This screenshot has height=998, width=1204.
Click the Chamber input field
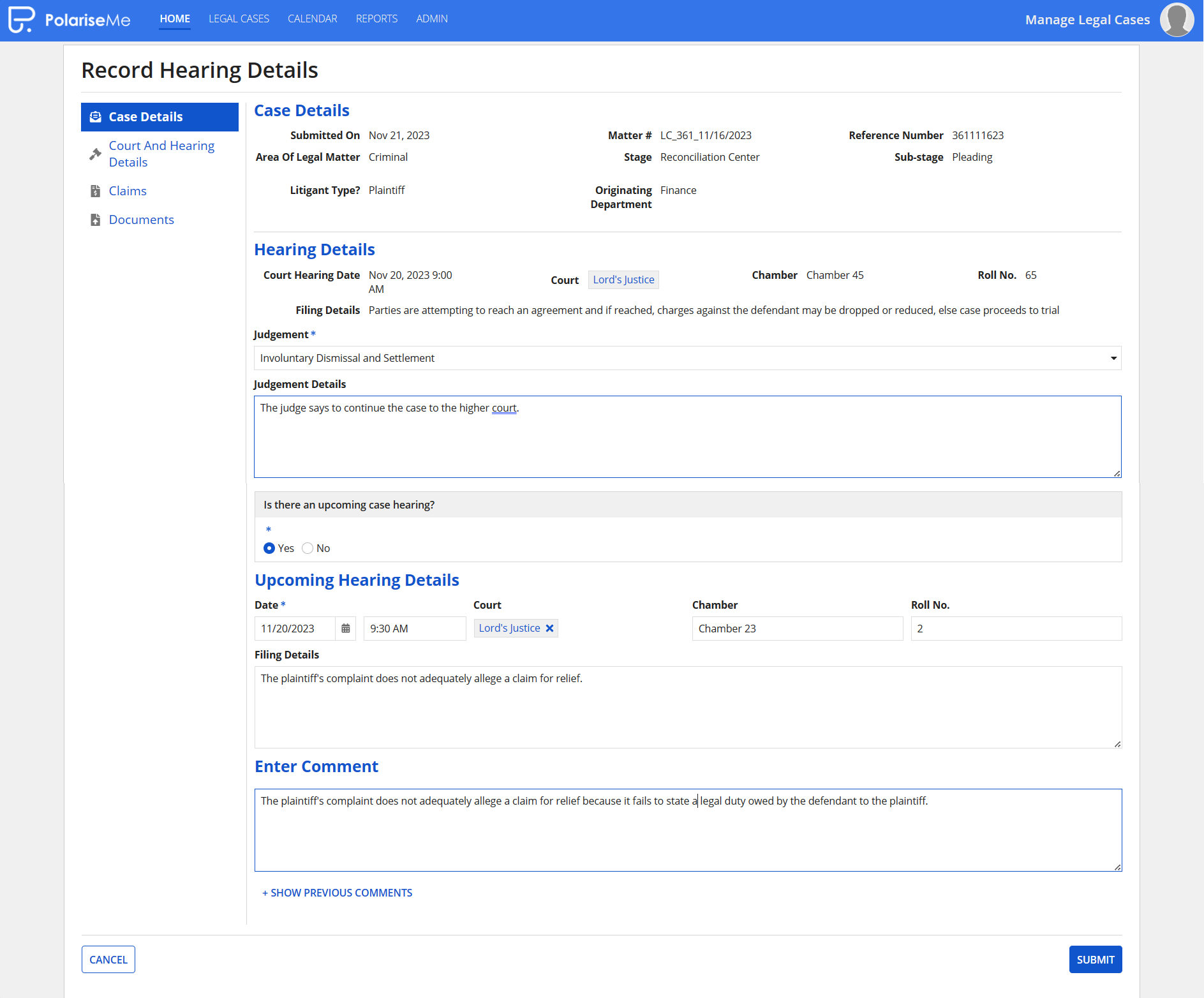tap(797, 629)
